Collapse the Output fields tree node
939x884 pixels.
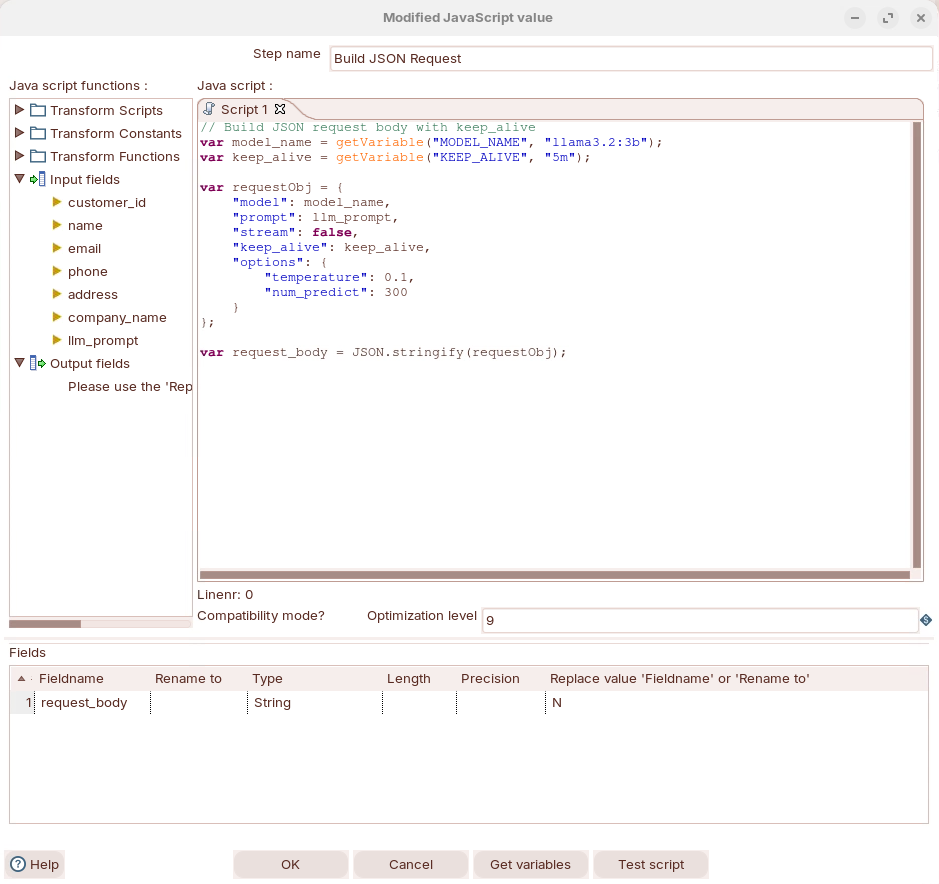pyautogui.click(x=19, y=363)
